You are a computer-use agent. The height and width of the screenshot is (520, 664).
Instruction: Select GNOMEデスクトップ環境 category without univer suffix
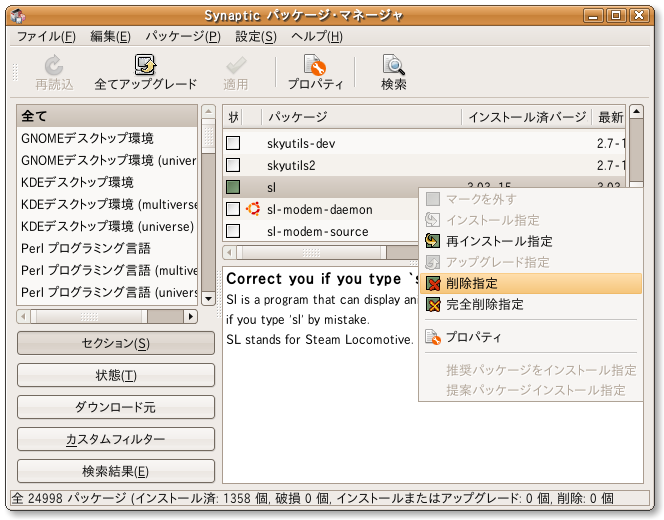107,138
